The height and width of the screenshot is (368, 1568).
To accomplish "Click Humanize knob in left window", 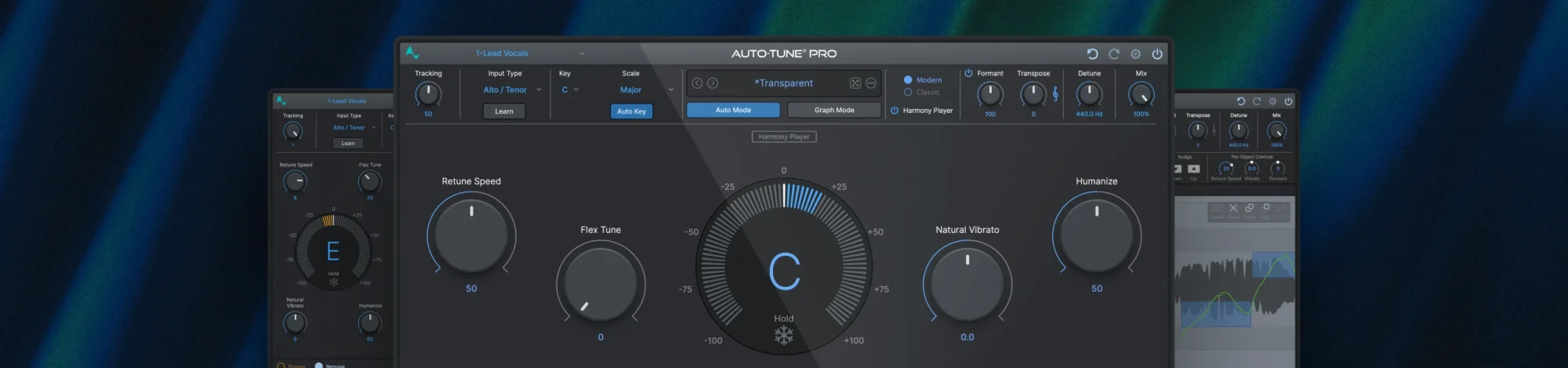I will tap(370, 322).
